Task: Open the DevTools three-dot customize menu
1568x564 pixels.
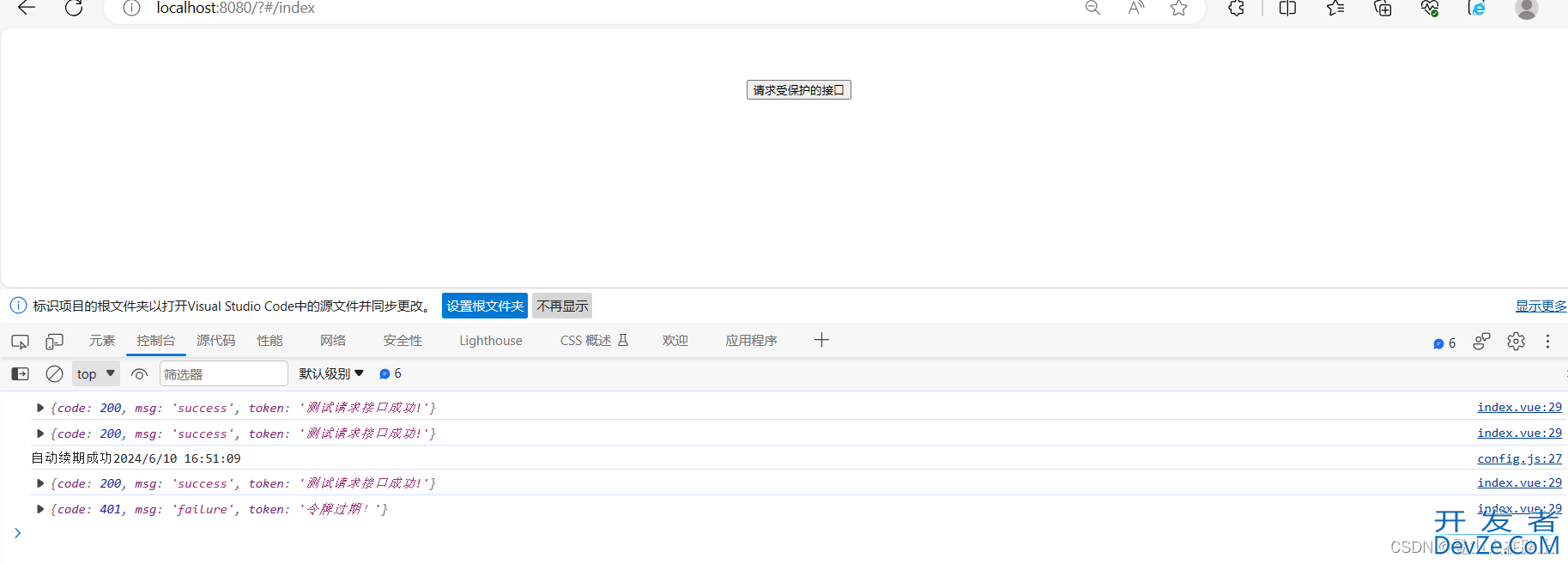Action: (x=1548, y=342)
